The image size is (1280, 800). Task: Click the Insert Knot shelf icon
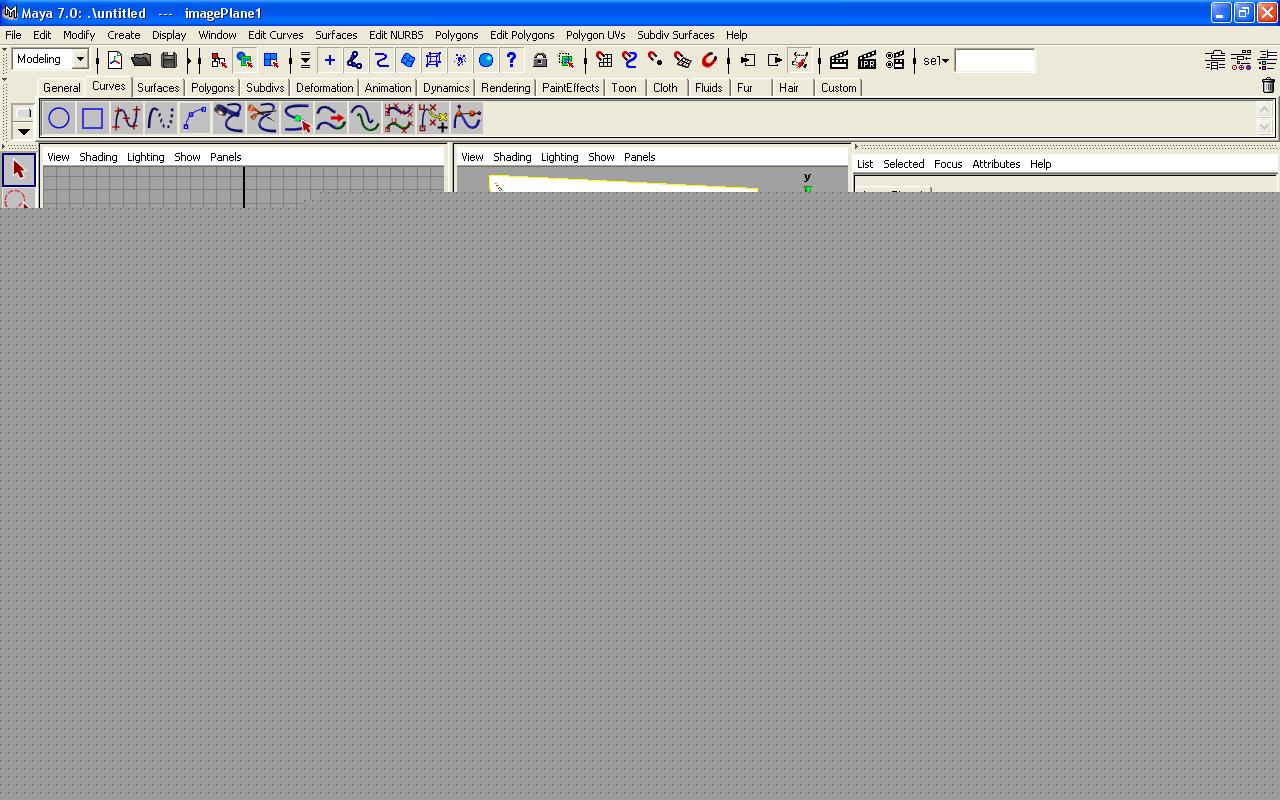(297, 118)
